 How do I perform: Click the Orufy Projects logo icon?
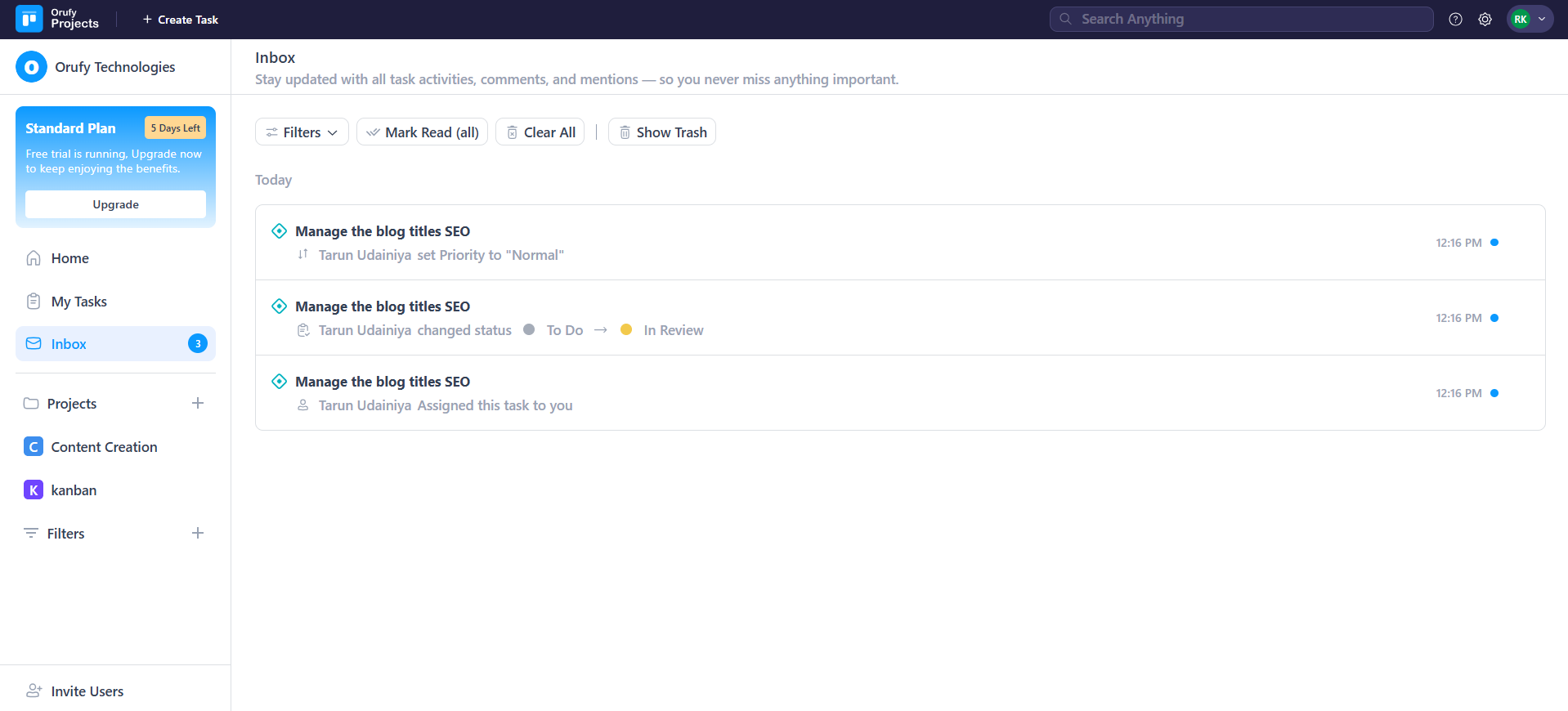(x=29, y=19)
